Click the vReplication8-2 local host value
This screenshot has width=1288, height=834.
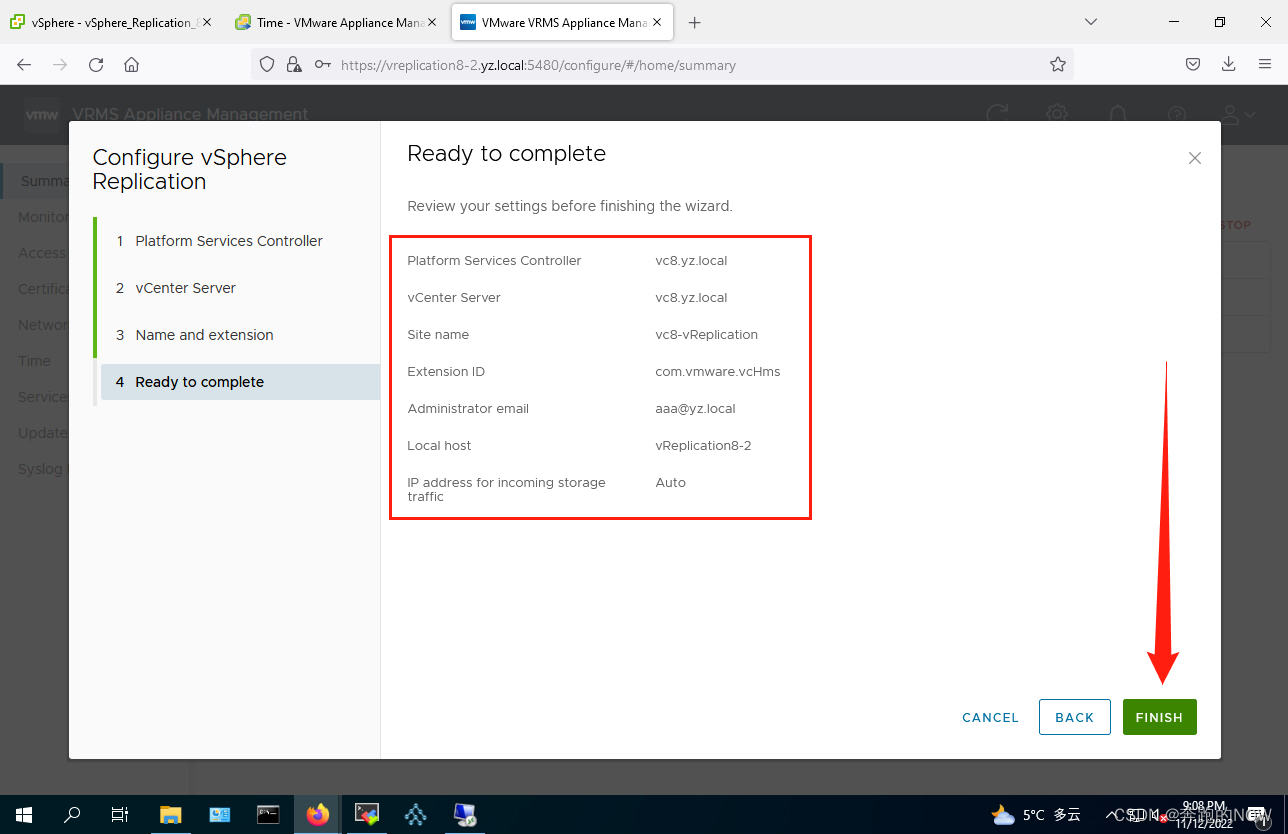tap(703, 446)
